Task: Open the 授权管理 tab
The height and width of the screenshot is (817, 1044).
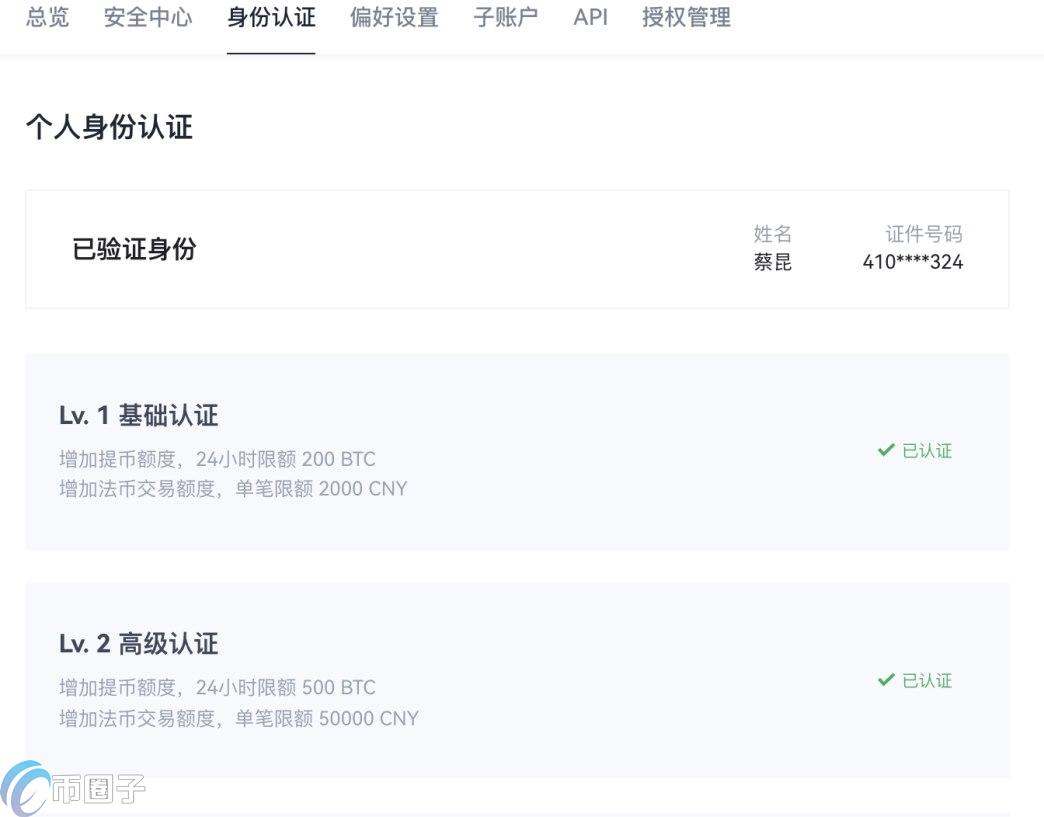Action: coord(686,17)
